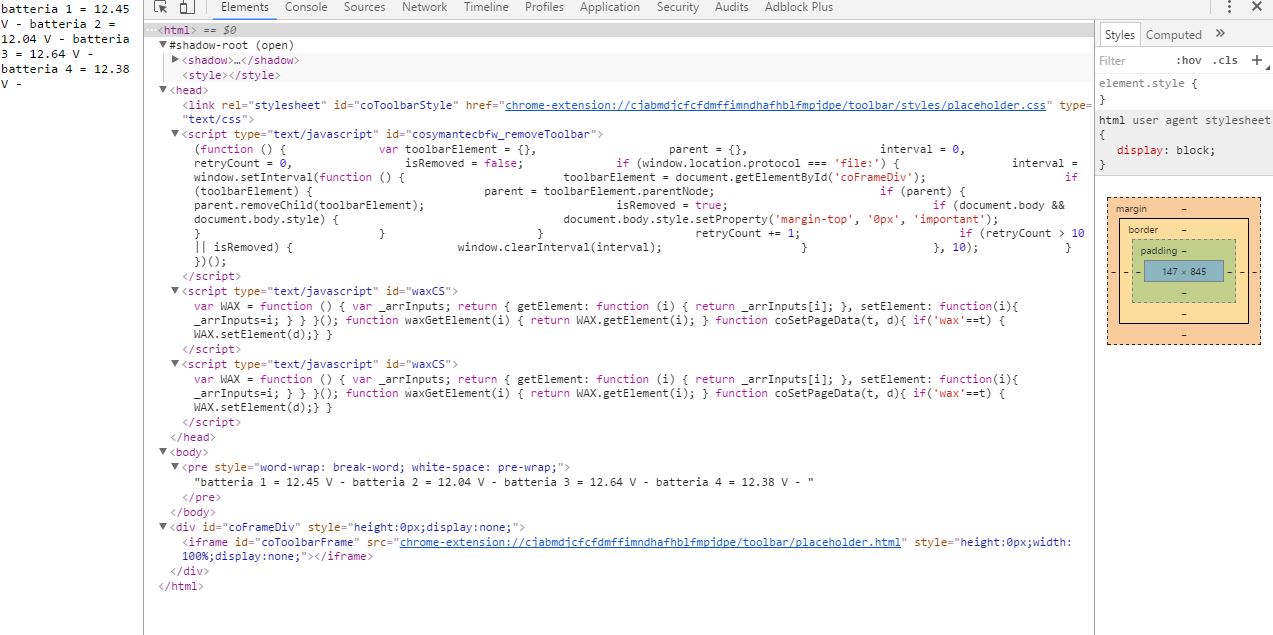Screen dimensions: 1273x635
Task: Close the DevTools panel
Action: 1257,7
